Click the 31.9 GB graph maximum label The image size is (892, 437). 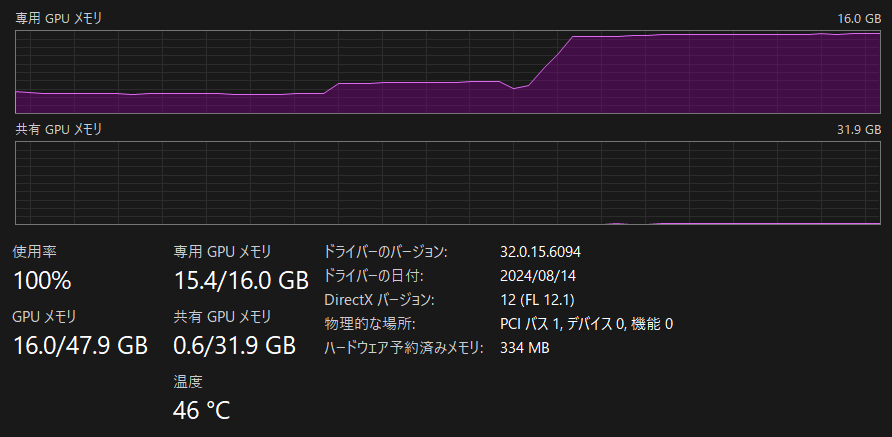(860, 130)
